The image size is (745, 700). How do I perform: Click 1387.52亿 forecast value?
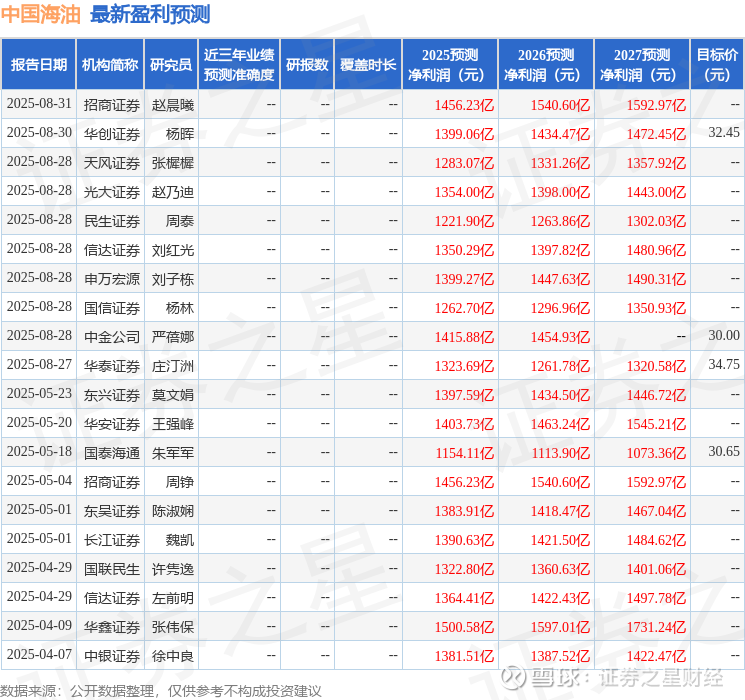point(560,656)
